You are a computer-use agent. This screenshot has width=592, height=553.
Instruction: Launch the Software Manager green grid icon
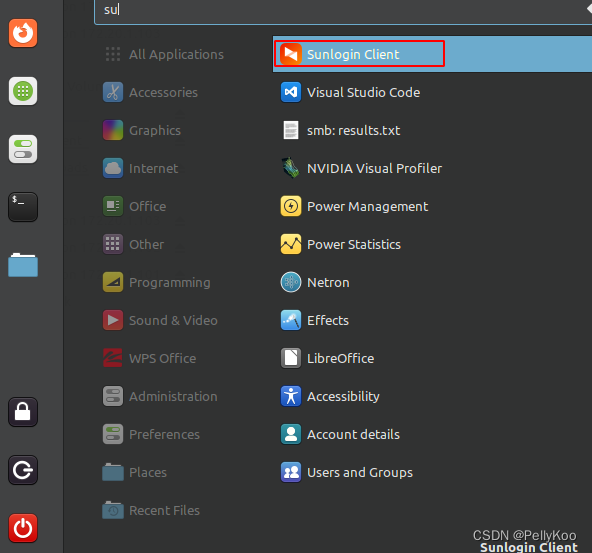tap(23, 91)
